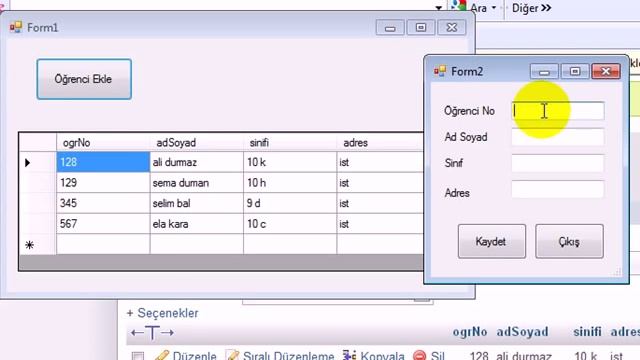640x360 pixels.
Task: Click the ogrNo column header in grid
Action: pyautogui.click(x=103, y=142)
